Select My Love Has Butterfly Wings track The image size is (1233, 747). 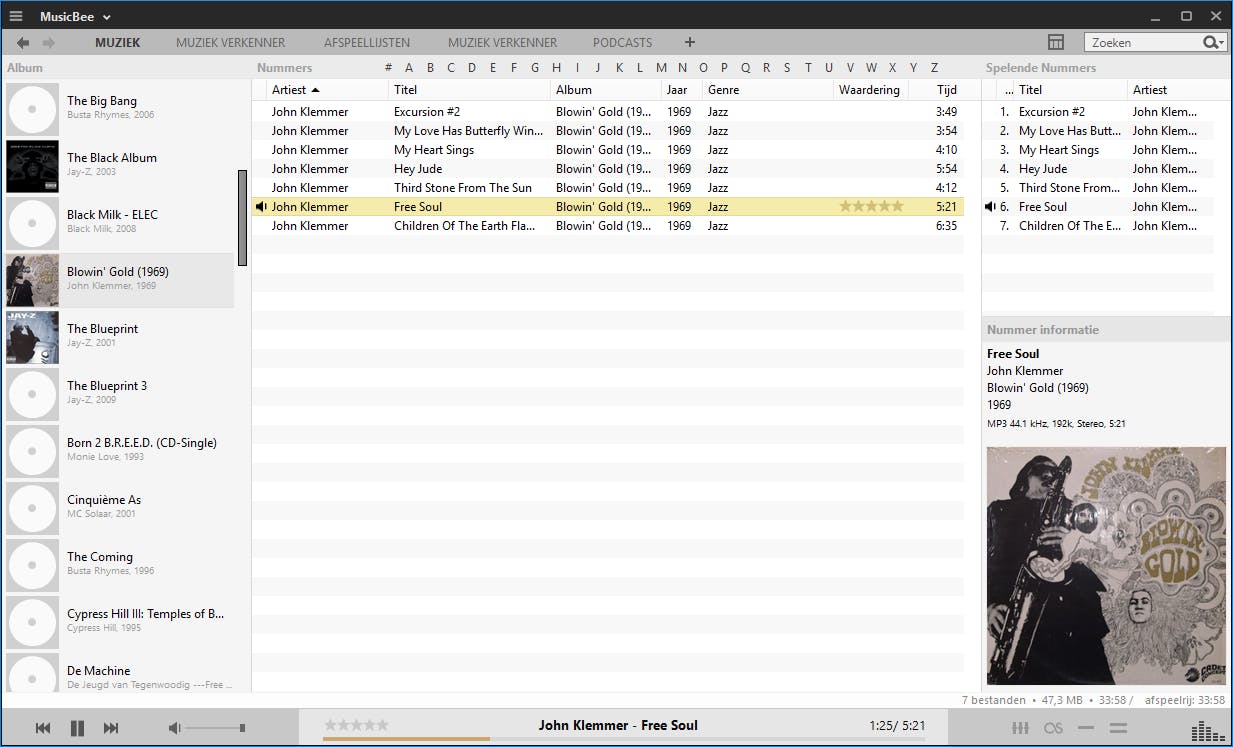point(608,131)
